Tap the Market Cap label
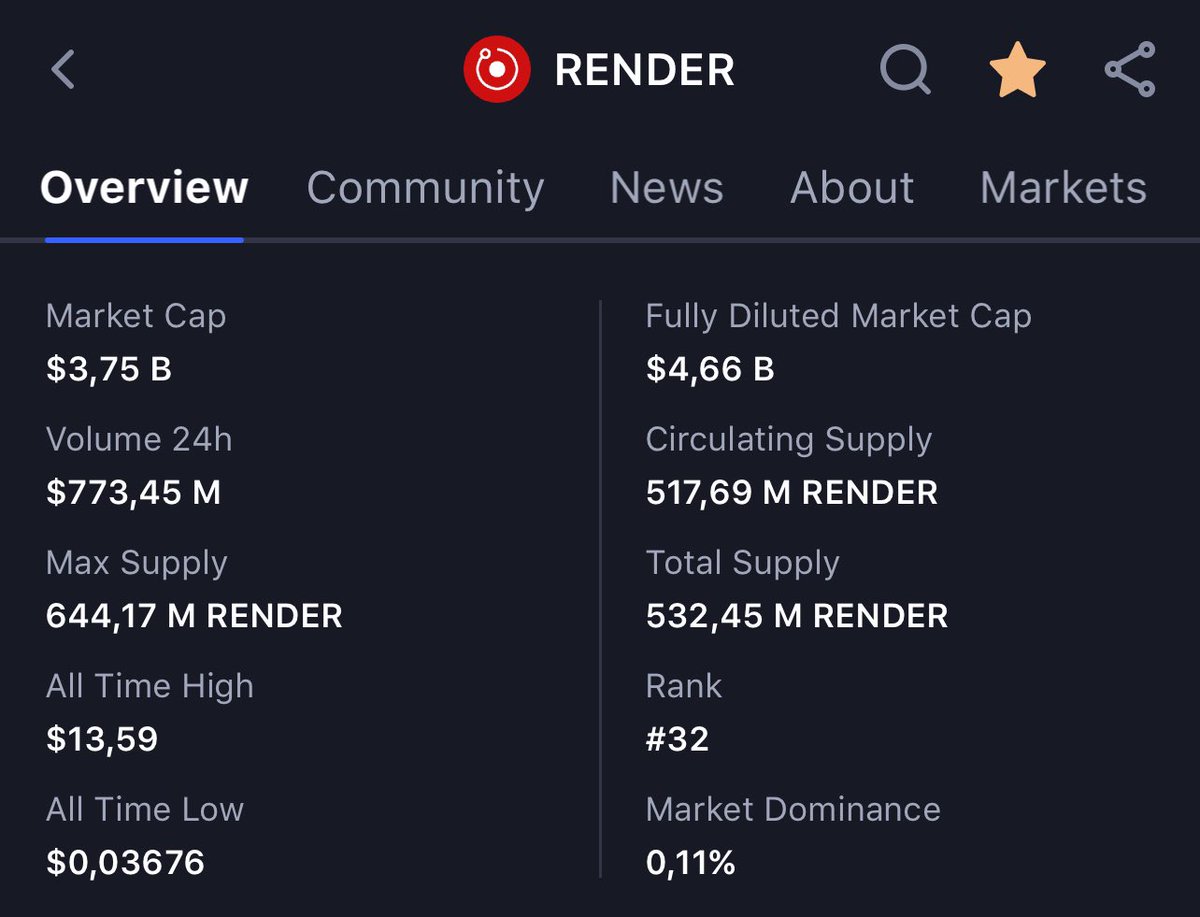1200x917 pixels. [x=136, y=316]
